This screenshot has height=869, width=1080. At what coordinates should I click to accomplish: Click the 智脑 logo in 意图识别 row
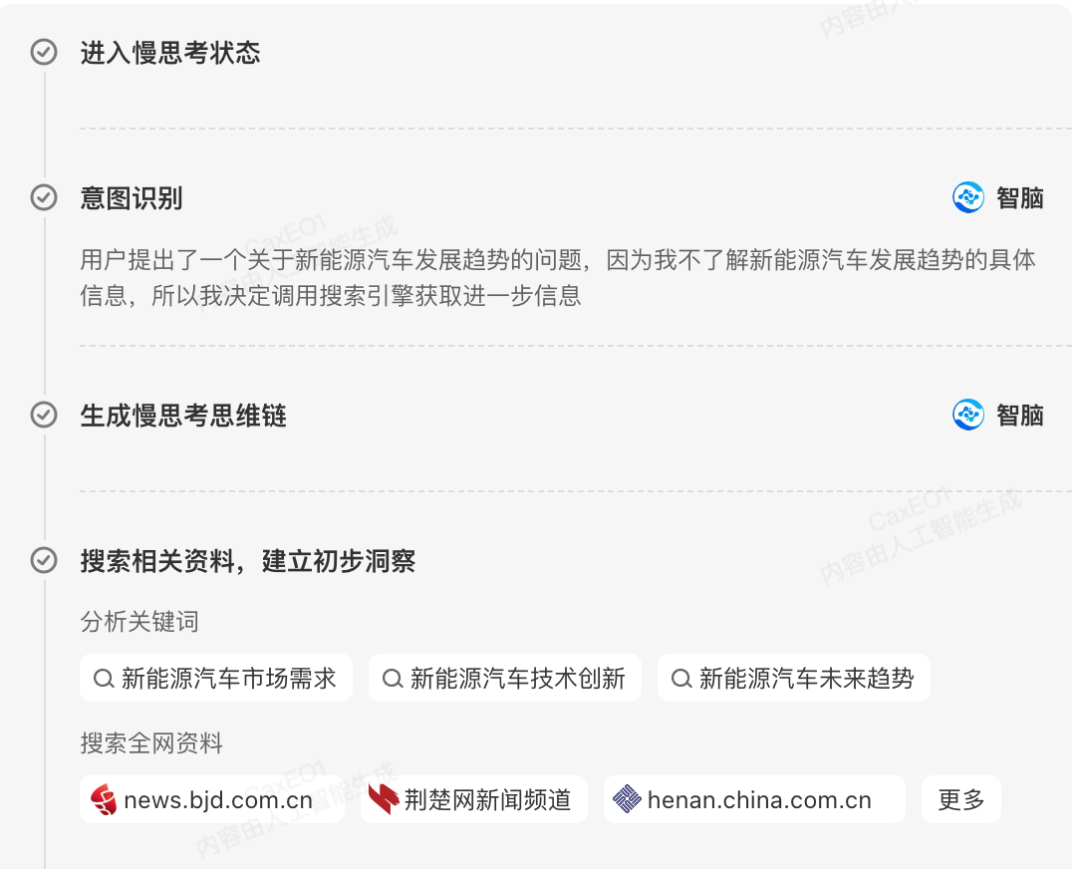[x=968, y=198]
